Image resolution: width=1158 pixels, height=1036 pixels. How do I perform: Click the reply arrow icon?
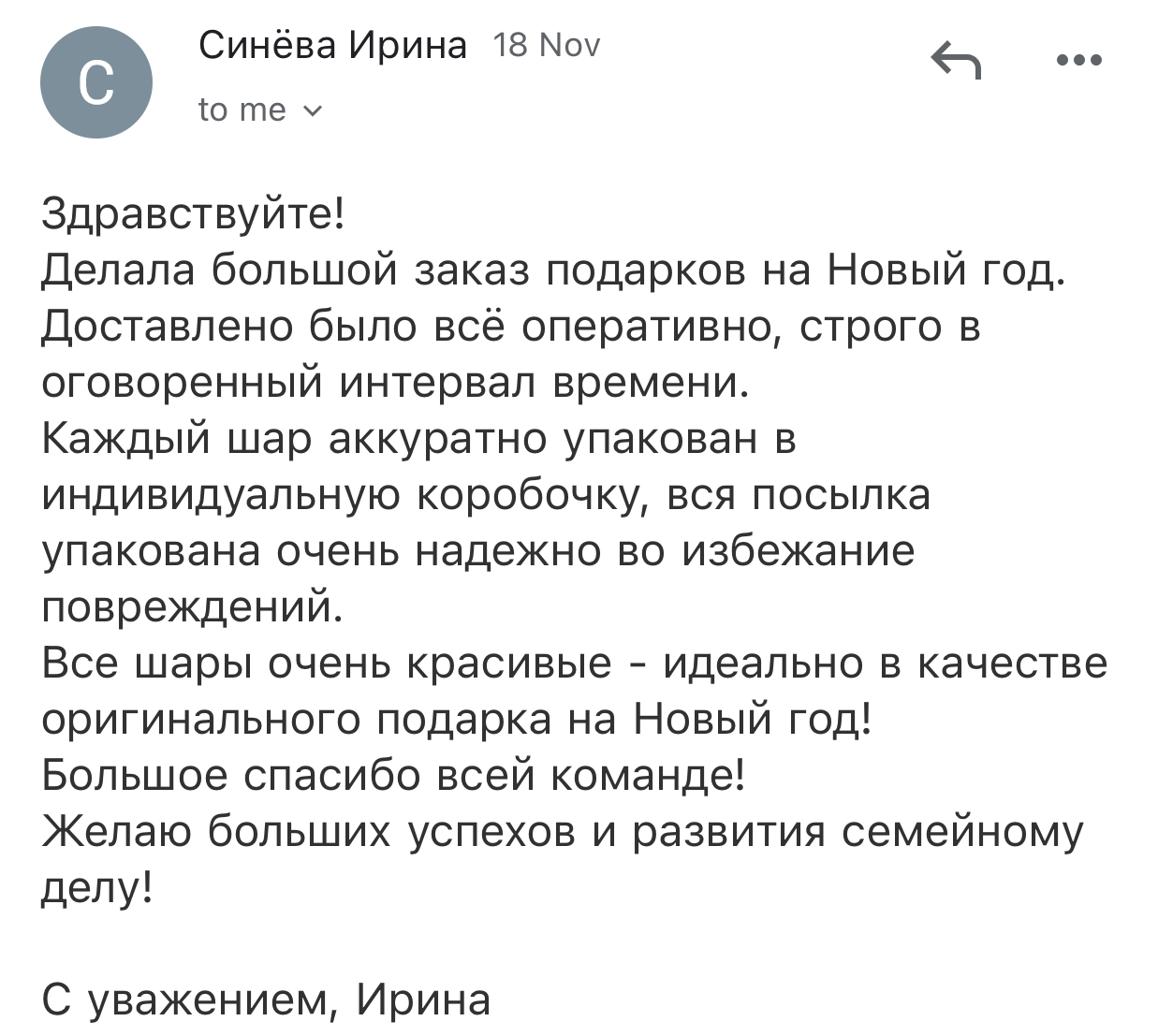[x=956, y=61]
